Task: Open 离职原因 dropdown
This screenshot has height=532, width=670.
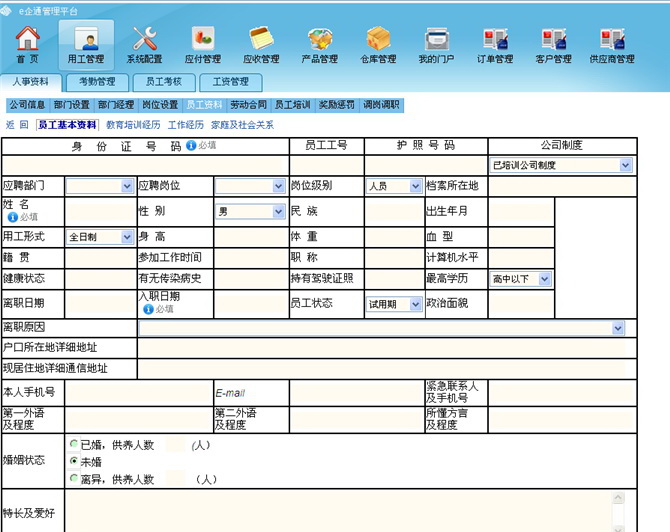Action: (x=382, y=328)
